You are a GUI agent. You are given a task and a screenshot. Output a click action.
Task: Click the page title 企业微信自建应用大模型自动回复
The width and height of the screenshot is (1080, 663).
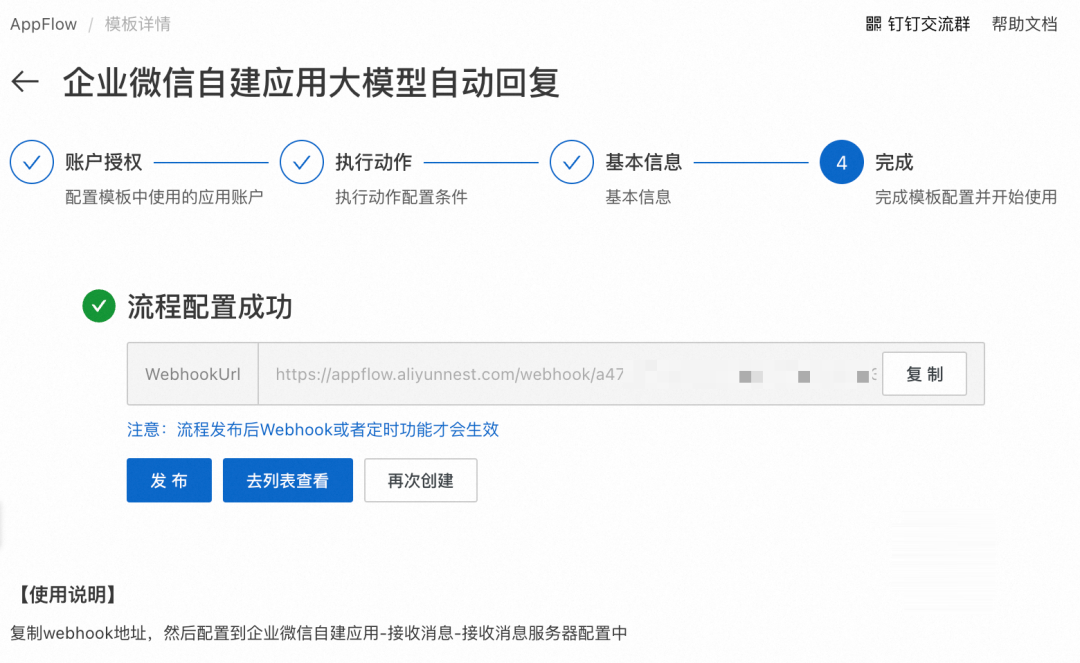311,83
